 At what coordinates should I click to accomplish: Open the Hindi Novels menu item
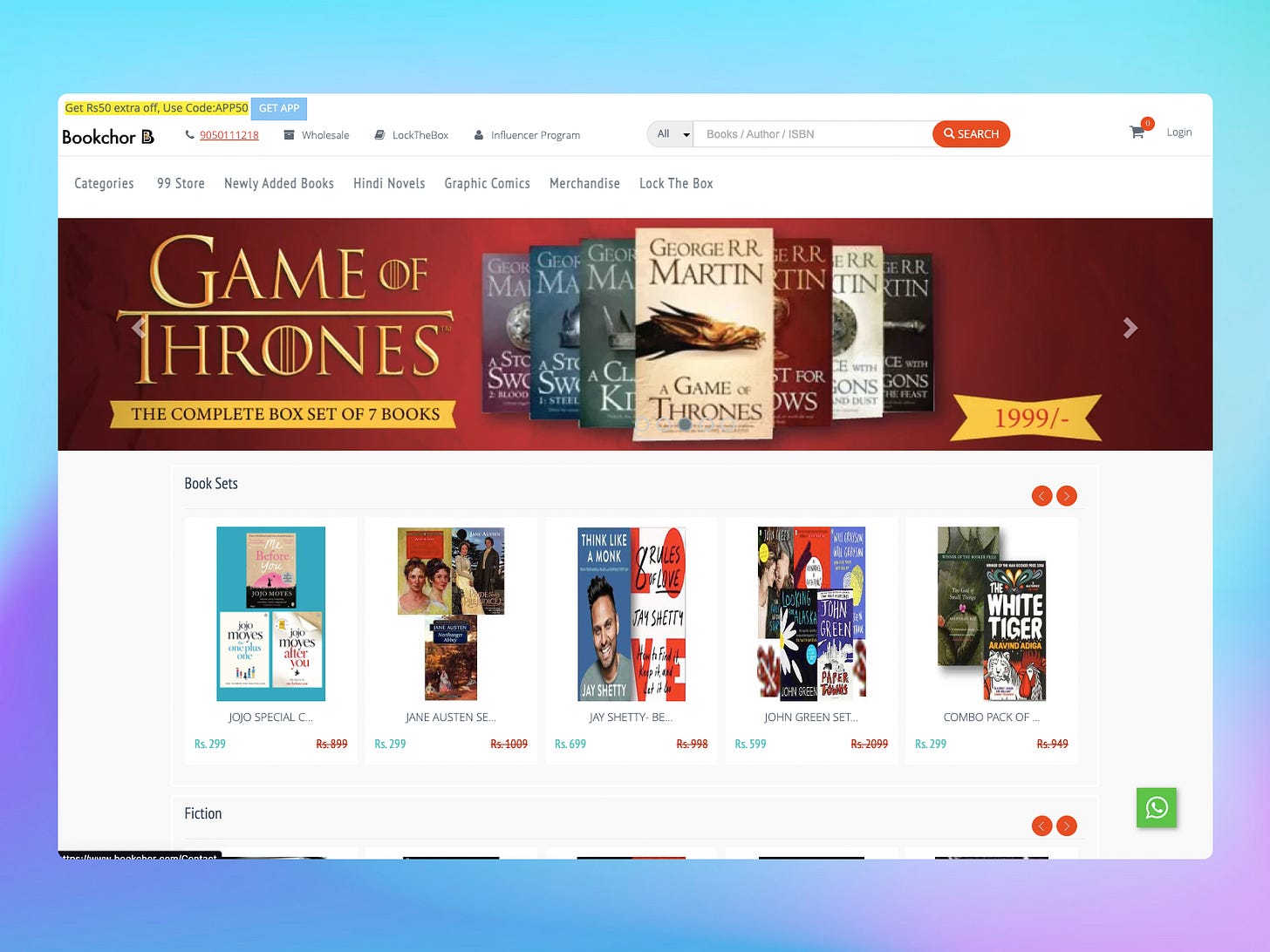pos(389,183)
